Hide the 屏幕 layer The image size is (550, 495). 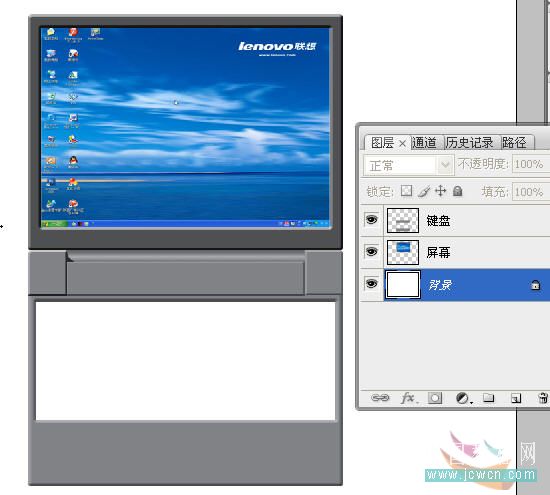click(x=372, y=252)
